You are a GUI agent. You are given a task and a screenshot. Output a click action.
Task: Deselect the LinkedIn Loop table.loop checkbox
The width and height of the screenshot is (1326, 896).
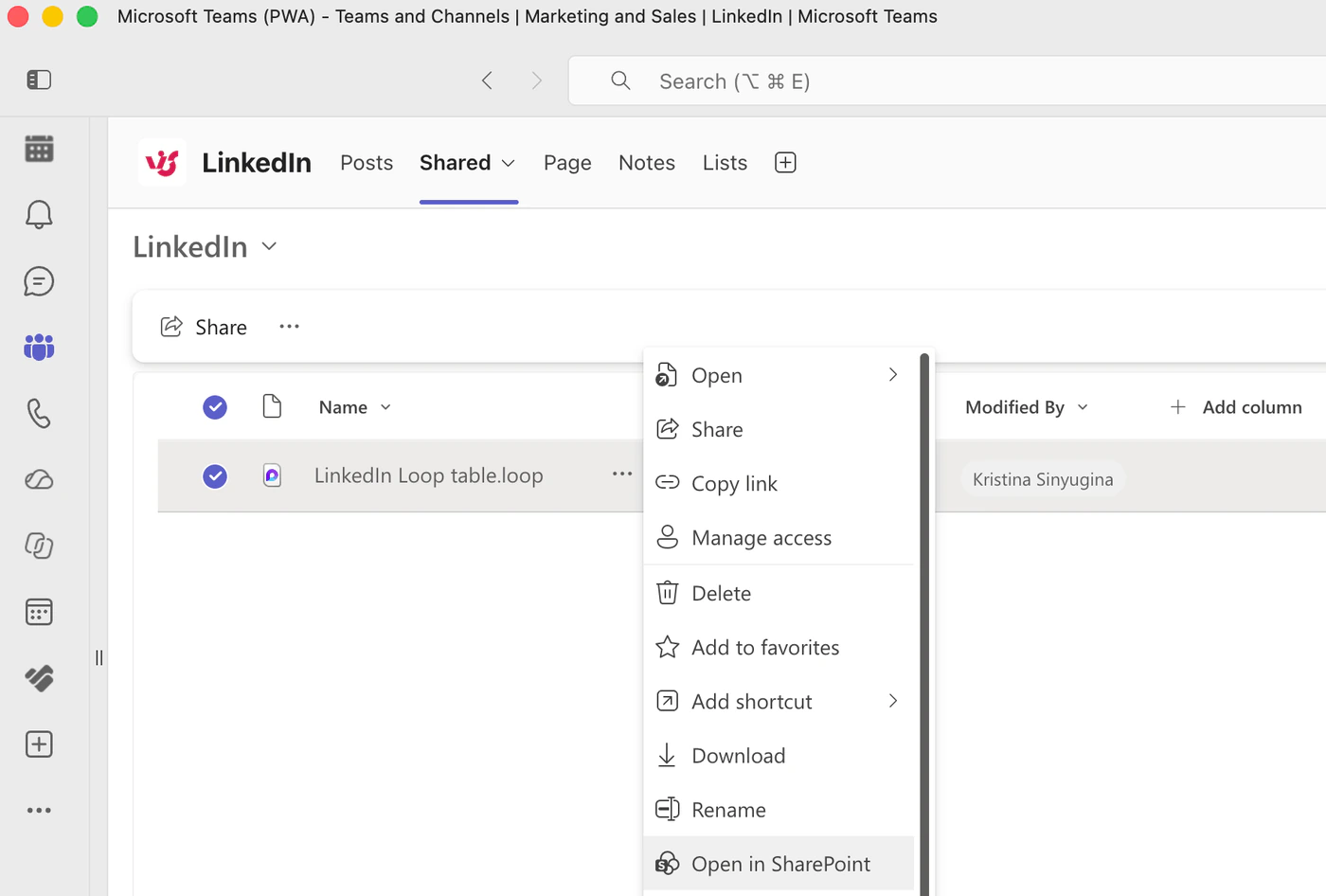click(215, 475)
